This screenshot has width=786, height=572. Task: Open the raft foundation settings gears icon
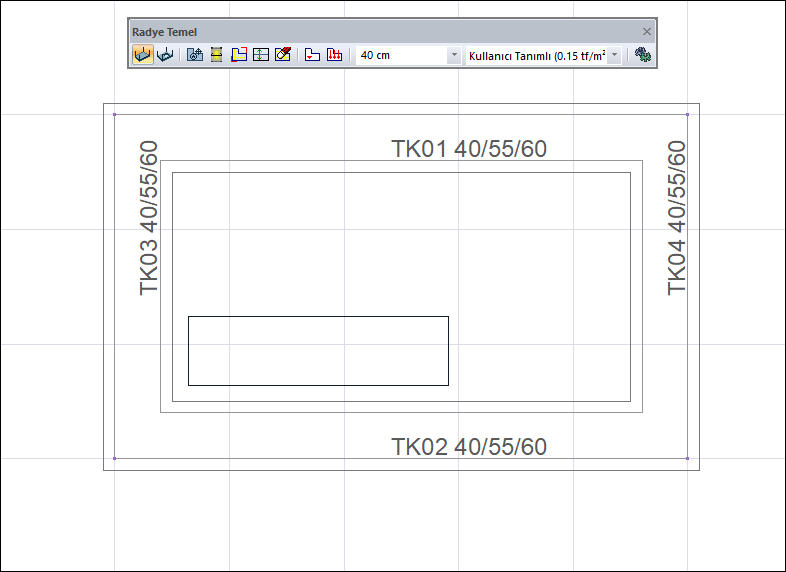tap(643, 55)
